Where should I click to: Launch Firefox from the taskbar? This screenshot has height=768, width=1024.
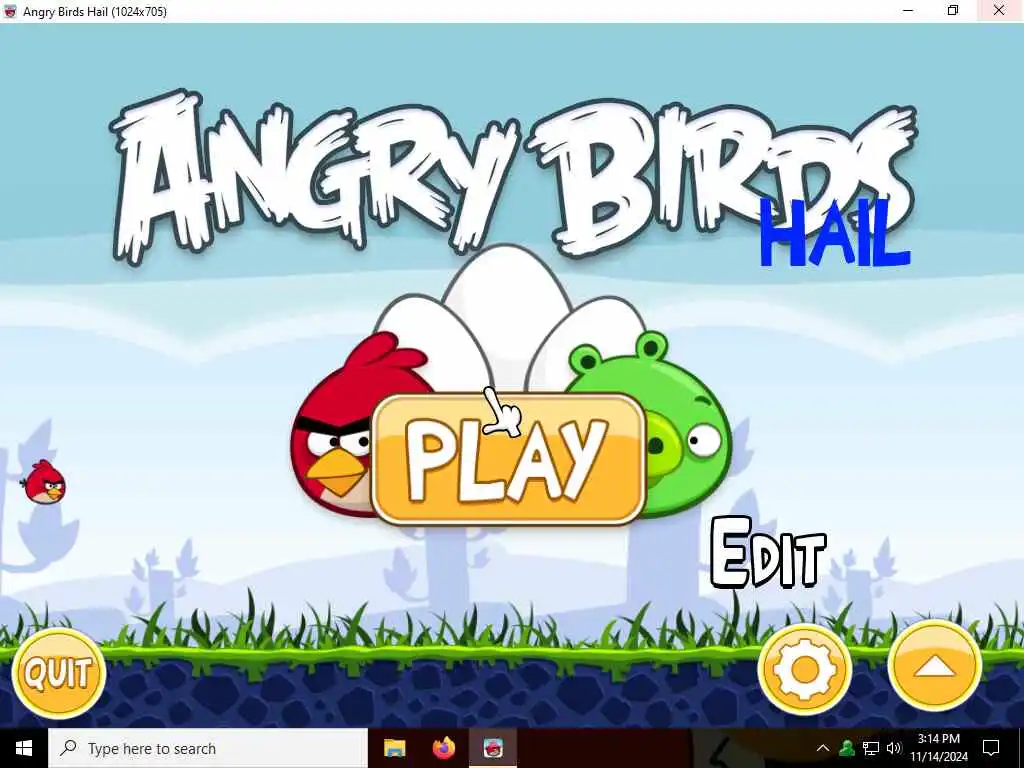(x=444, y=748)
